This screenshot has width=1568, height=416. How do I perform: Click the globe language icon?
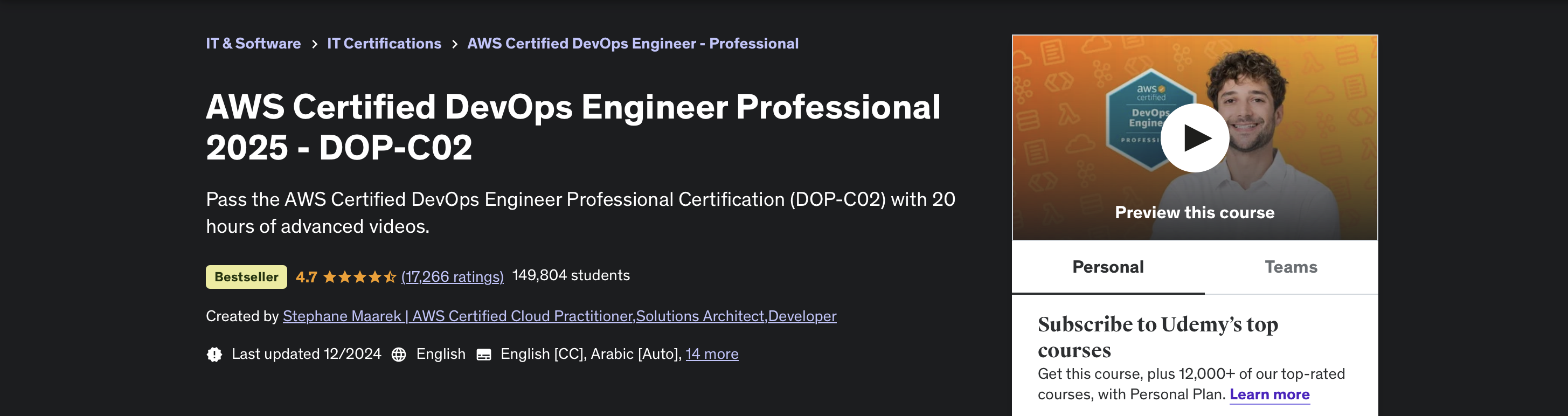click(399, 355)
